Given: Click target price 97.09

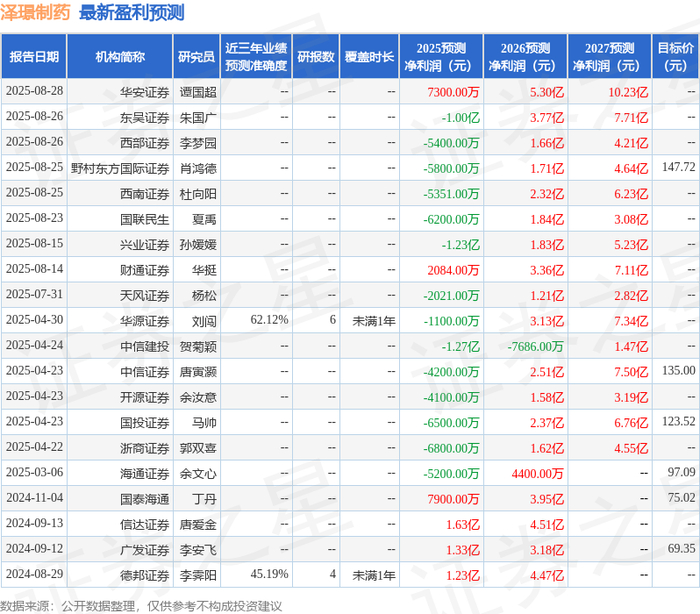Looking at the screenshot, I should coord(681,472).
